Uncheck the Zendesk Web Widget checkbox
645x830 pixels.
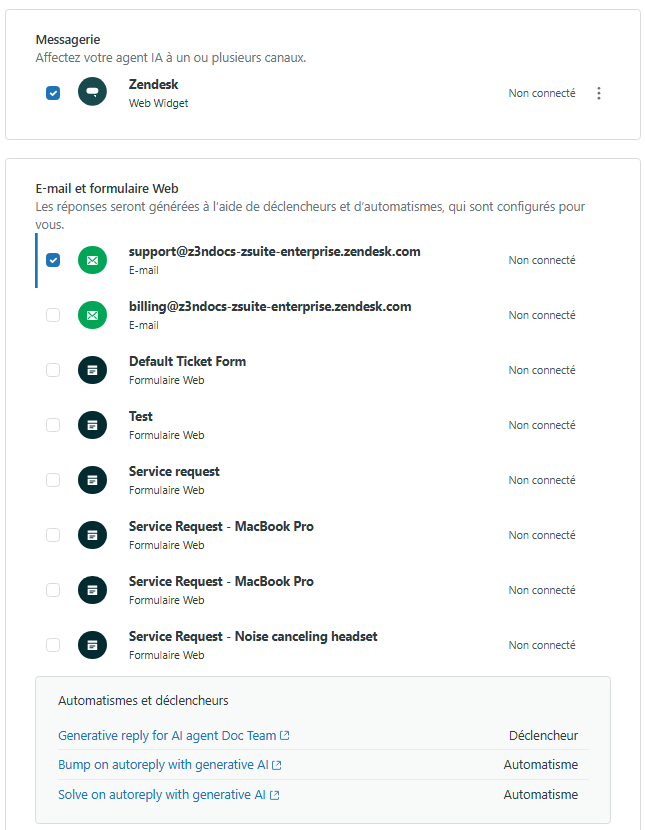coord(53,93)
